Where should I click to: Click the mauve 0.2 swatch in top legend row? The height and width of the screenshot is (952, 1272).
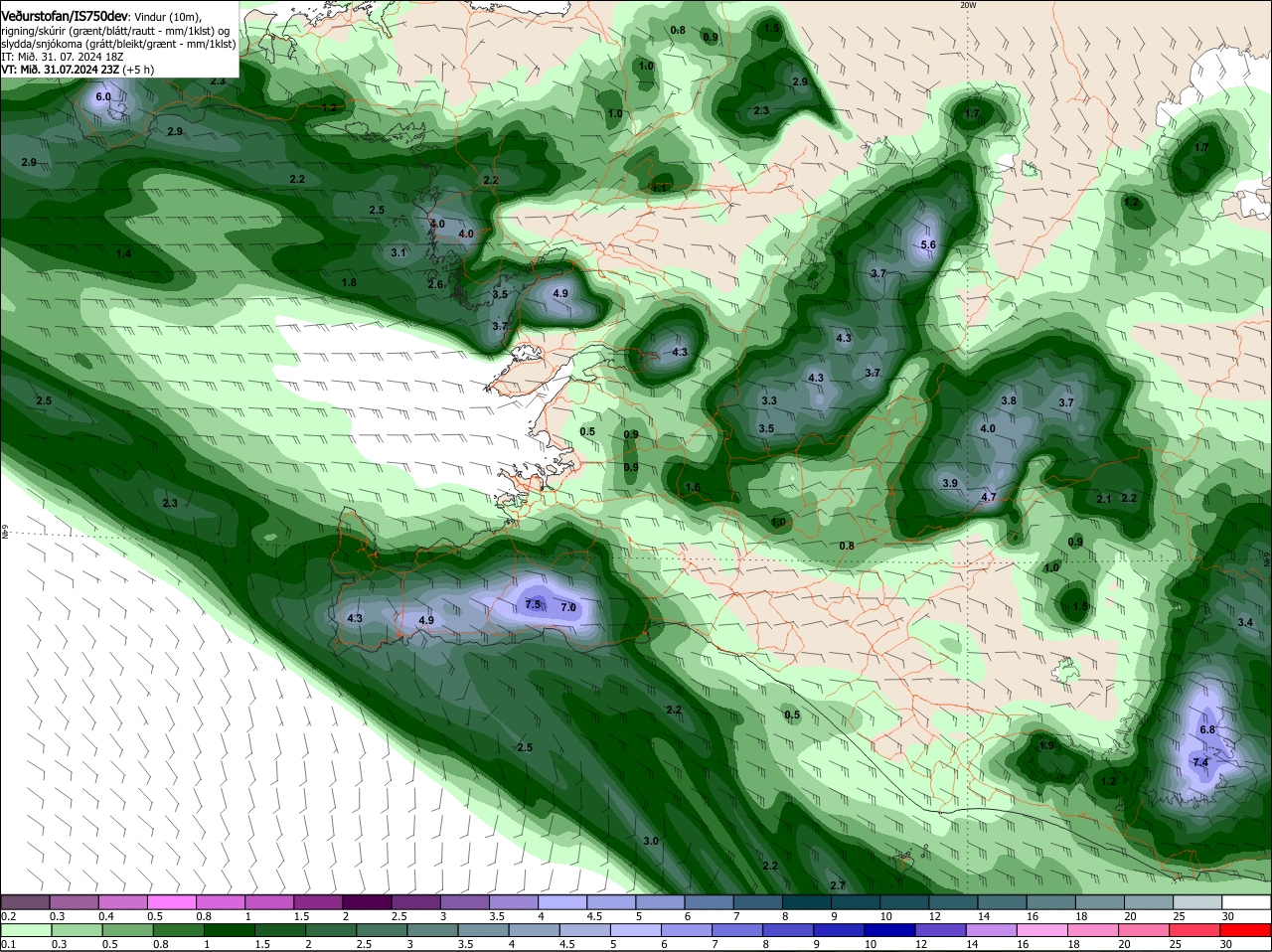coord(25,901)
